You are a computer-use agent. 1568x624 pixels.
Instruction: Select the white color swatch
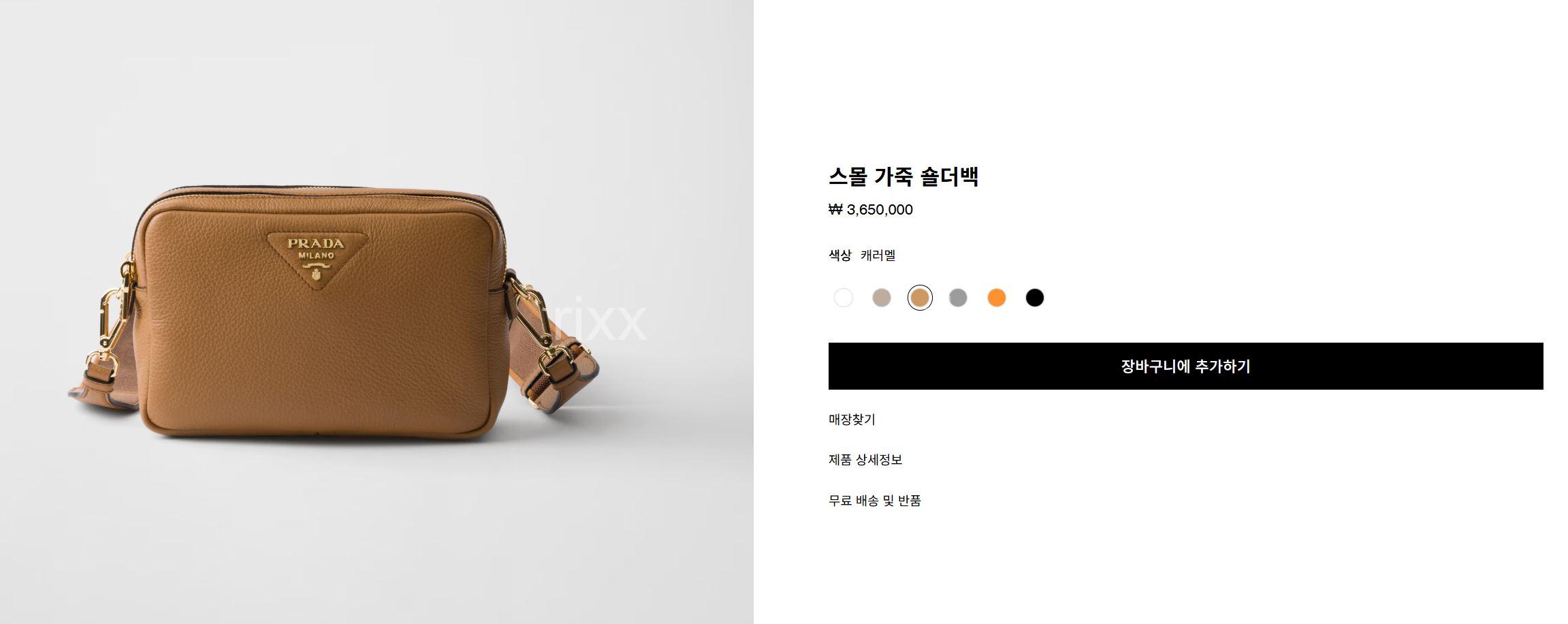[843, 298]
